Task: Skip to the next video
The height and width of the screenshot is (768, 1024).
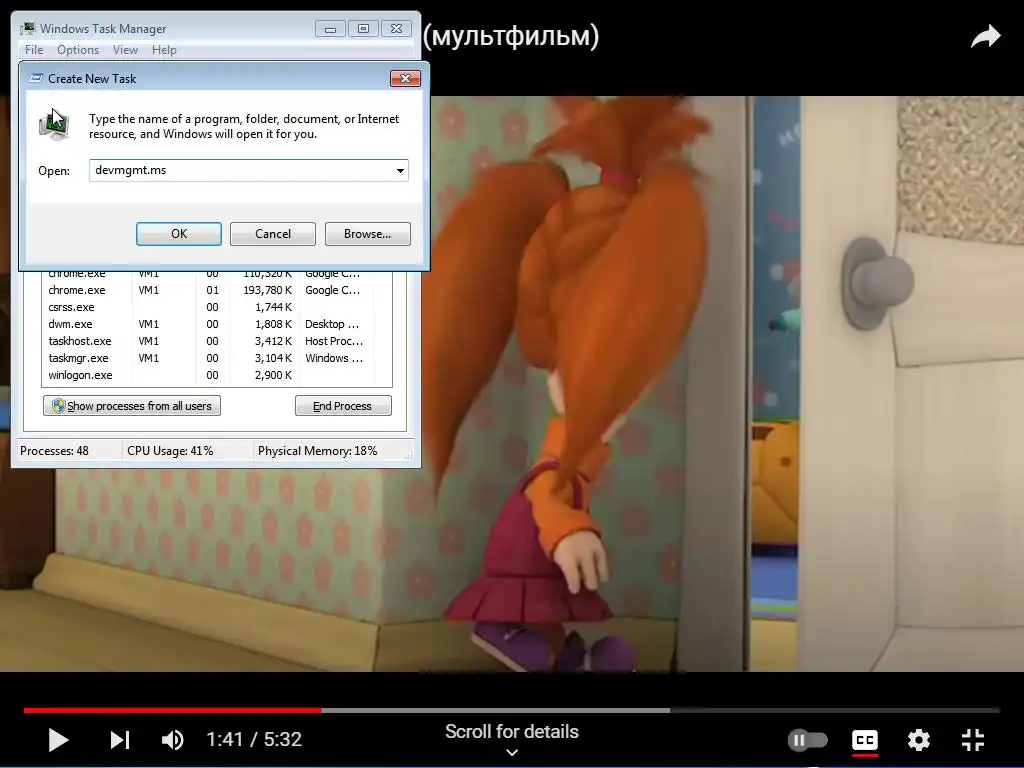Action: (x=120, y=740)
